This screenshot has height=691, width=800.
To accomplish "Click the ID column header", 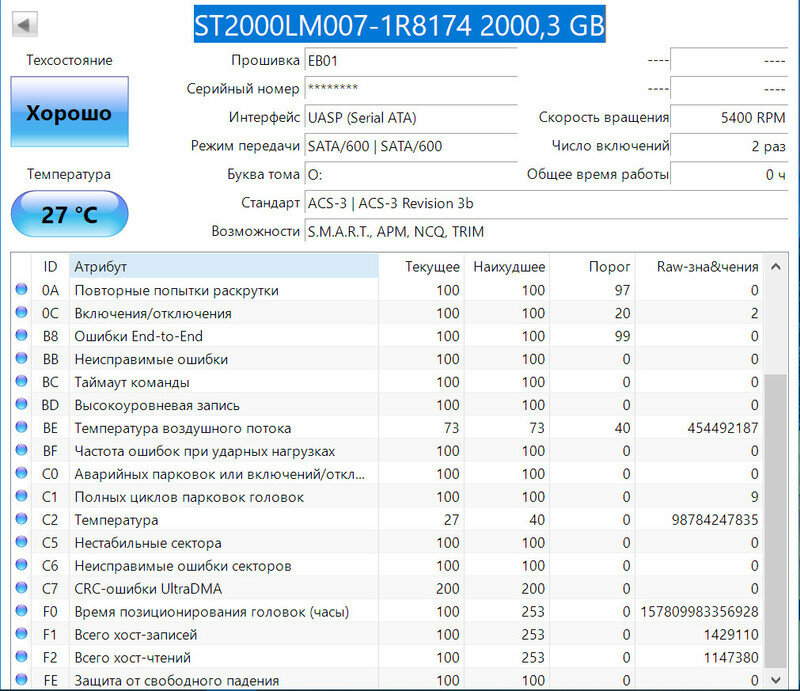I will click(50, 266).
